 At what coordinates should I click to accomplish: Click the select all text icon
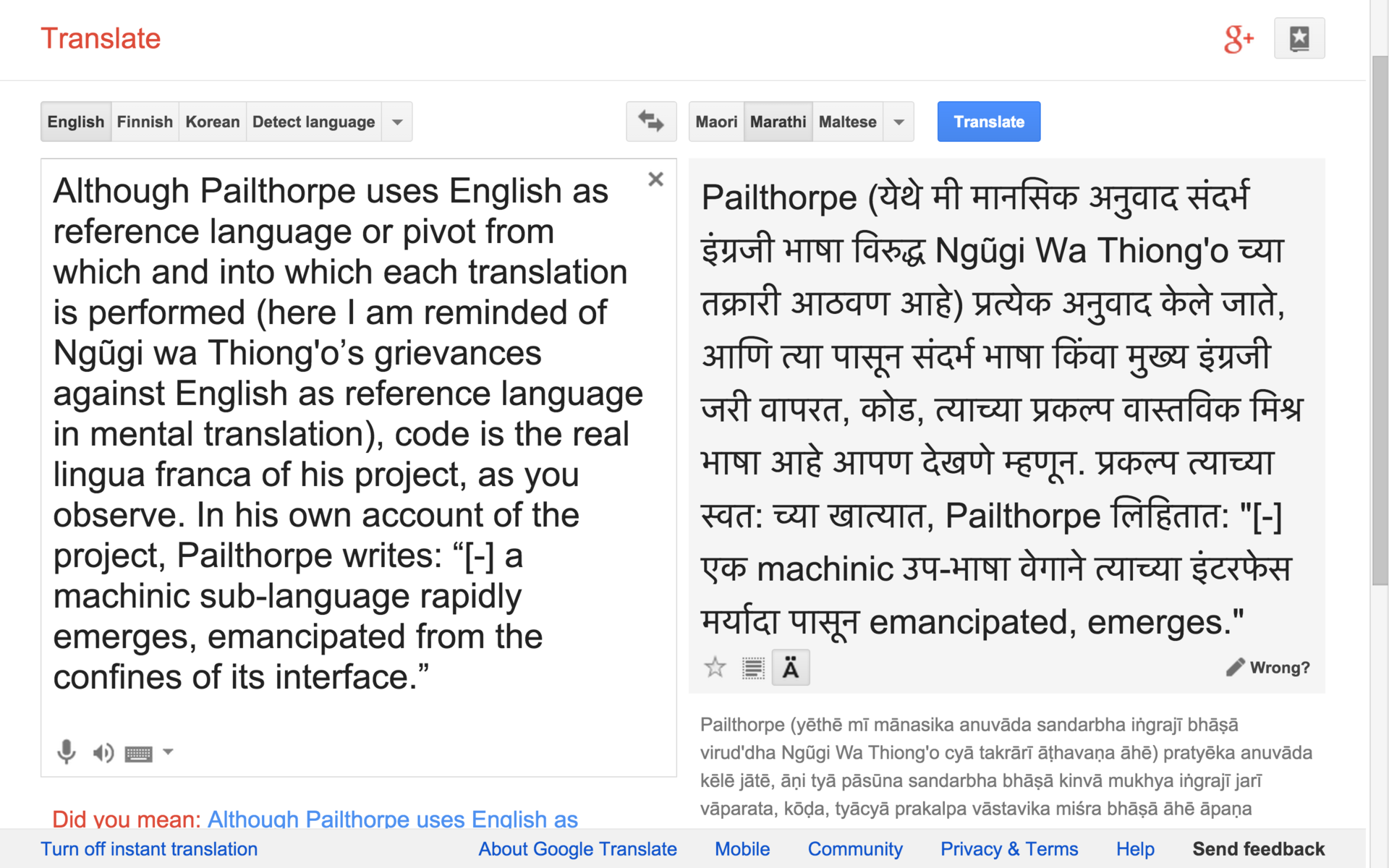click(x=753, y=668)
